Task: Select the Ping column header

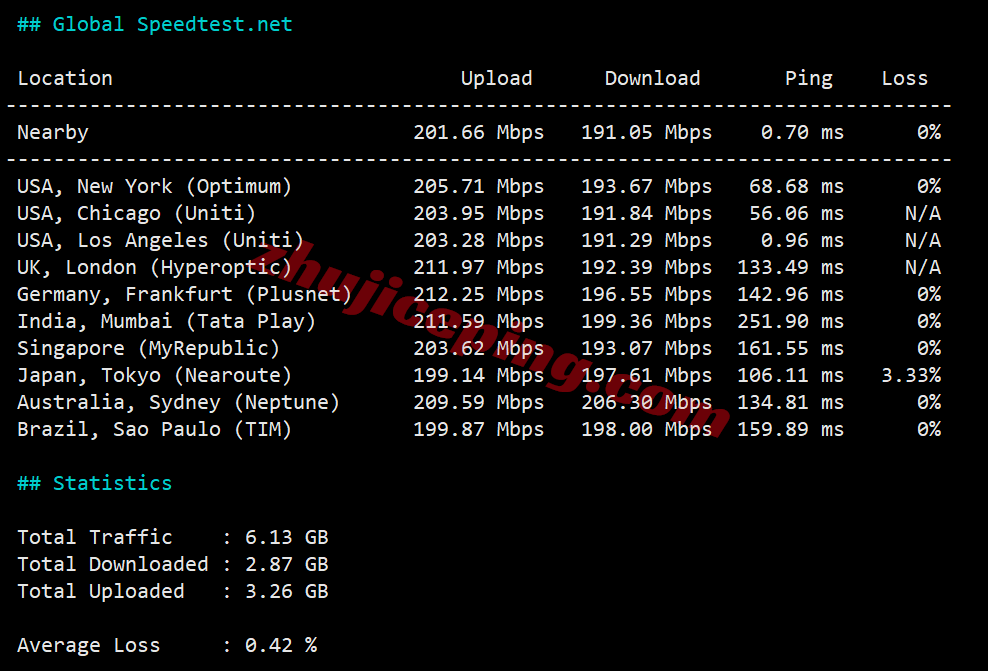Action: (809, 78)
